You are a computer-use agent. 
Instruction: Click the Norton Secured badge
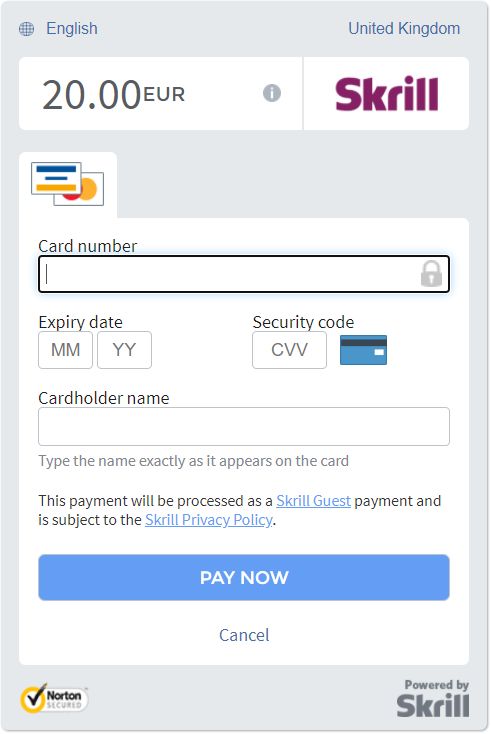tap(54, 698)
